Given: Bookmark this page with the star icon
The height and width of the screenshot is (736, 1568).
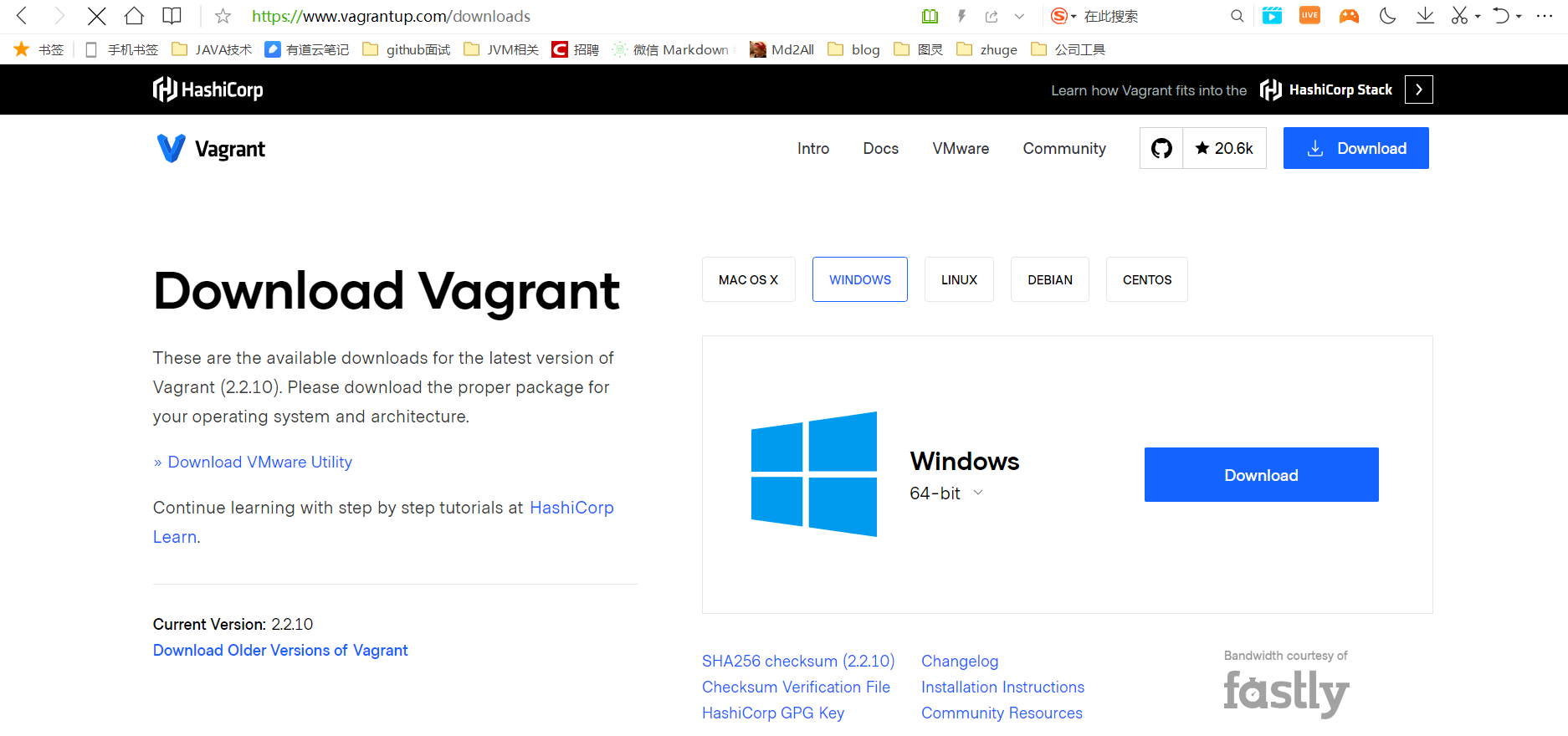Looking at the screenshot, I should (x=223, y=16).
